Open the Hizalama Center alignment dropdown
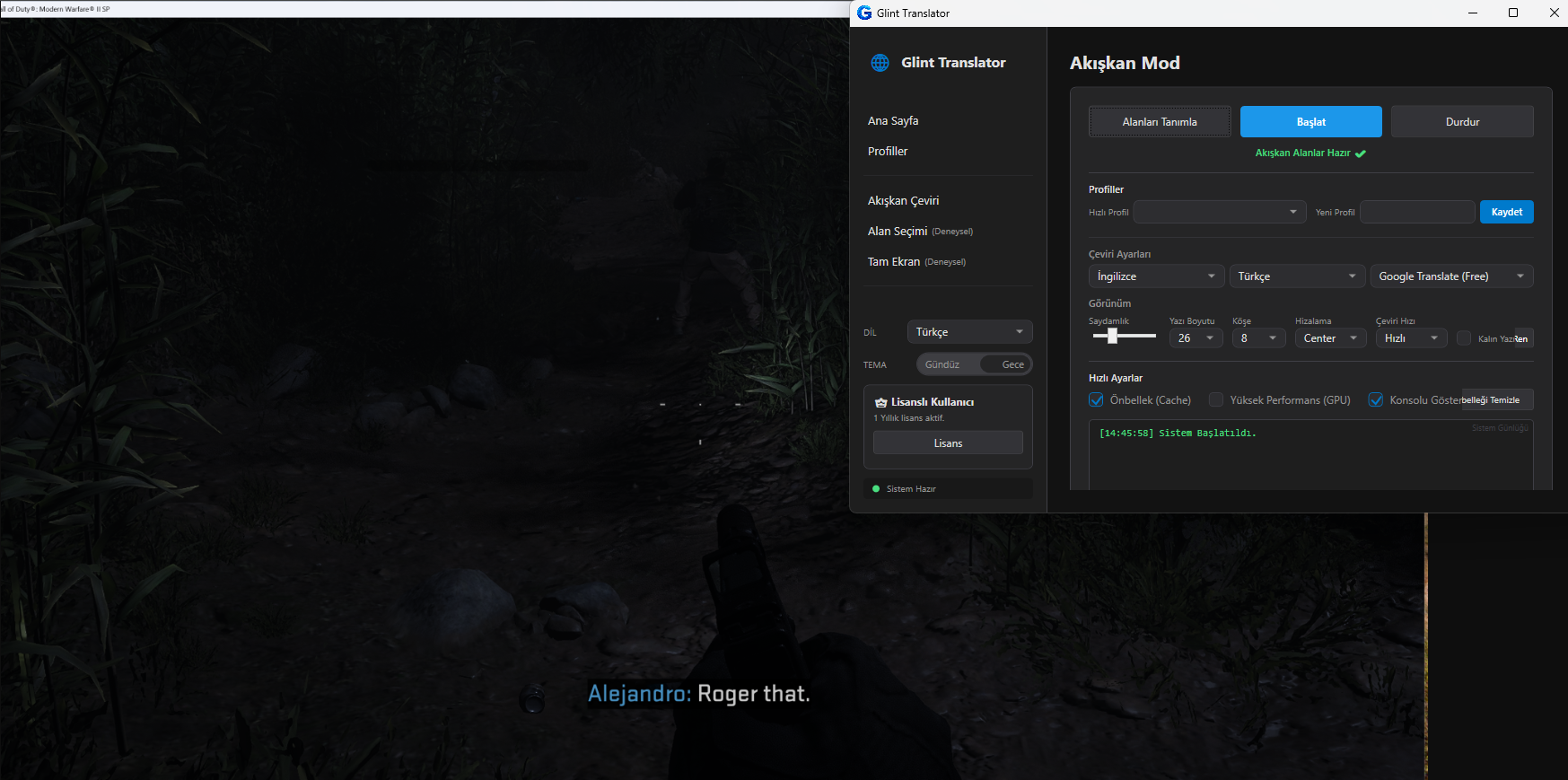 point(1330,338)
